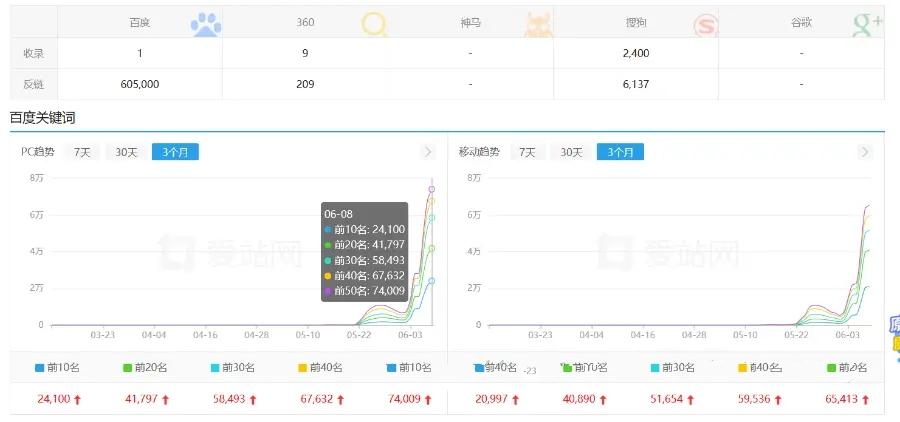Screen dimensions: 900x422
Task: Click the red up arrow beside 59,536
Action: point(778,400)
